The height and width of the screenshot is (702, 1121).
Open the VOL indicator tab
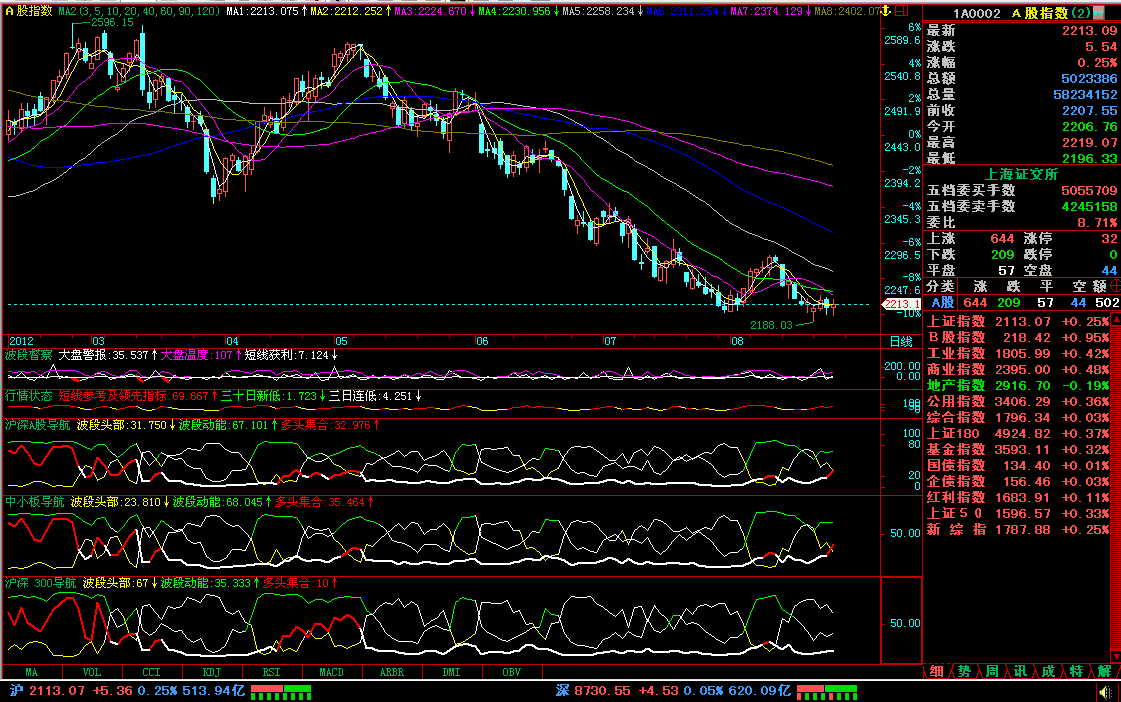(x=91, y=673)
